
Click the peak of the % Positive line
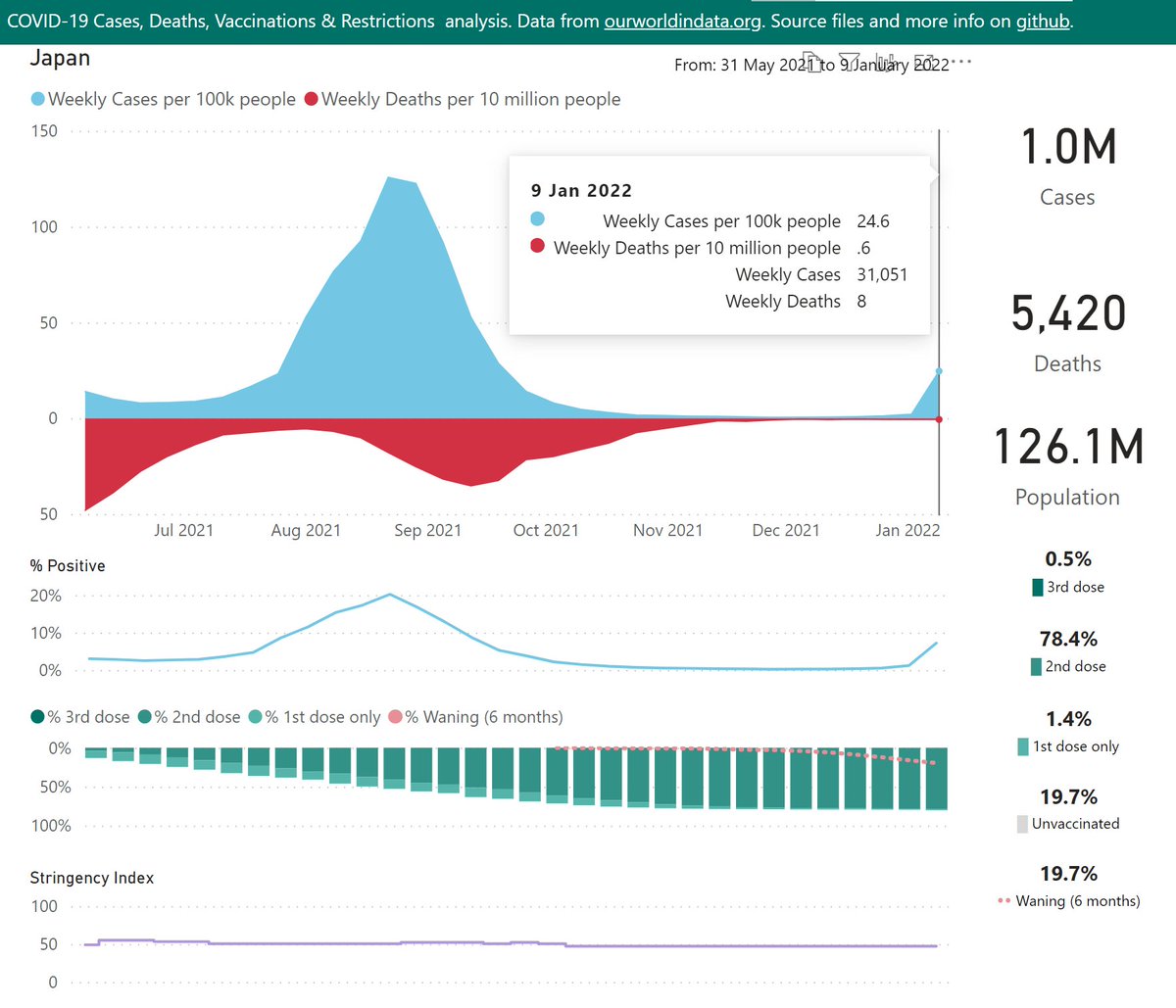click(x=390, y=595)
